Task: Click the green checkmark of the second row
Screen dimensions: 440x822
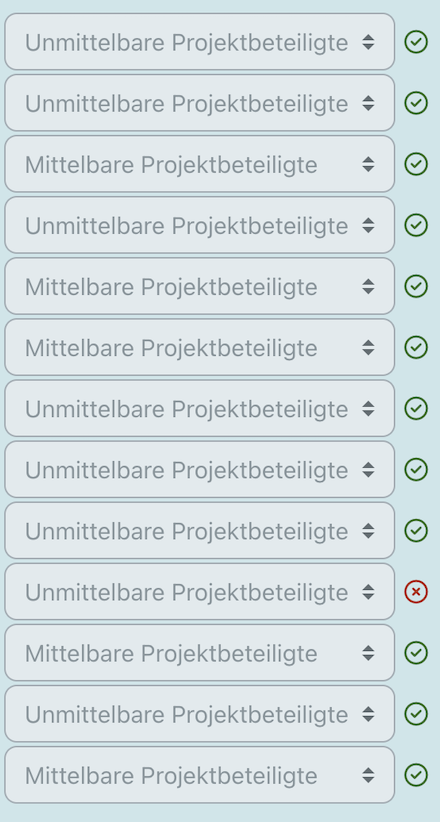Action: [416, 103]
